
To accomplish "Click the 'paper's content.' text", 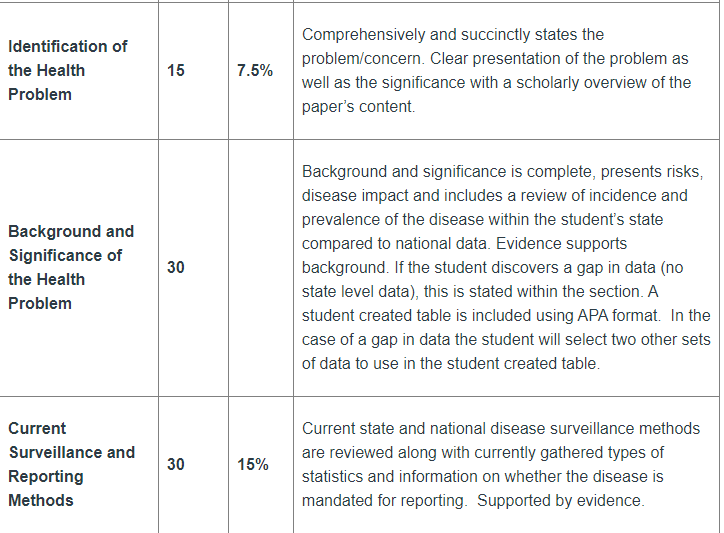I will (358, 106).
